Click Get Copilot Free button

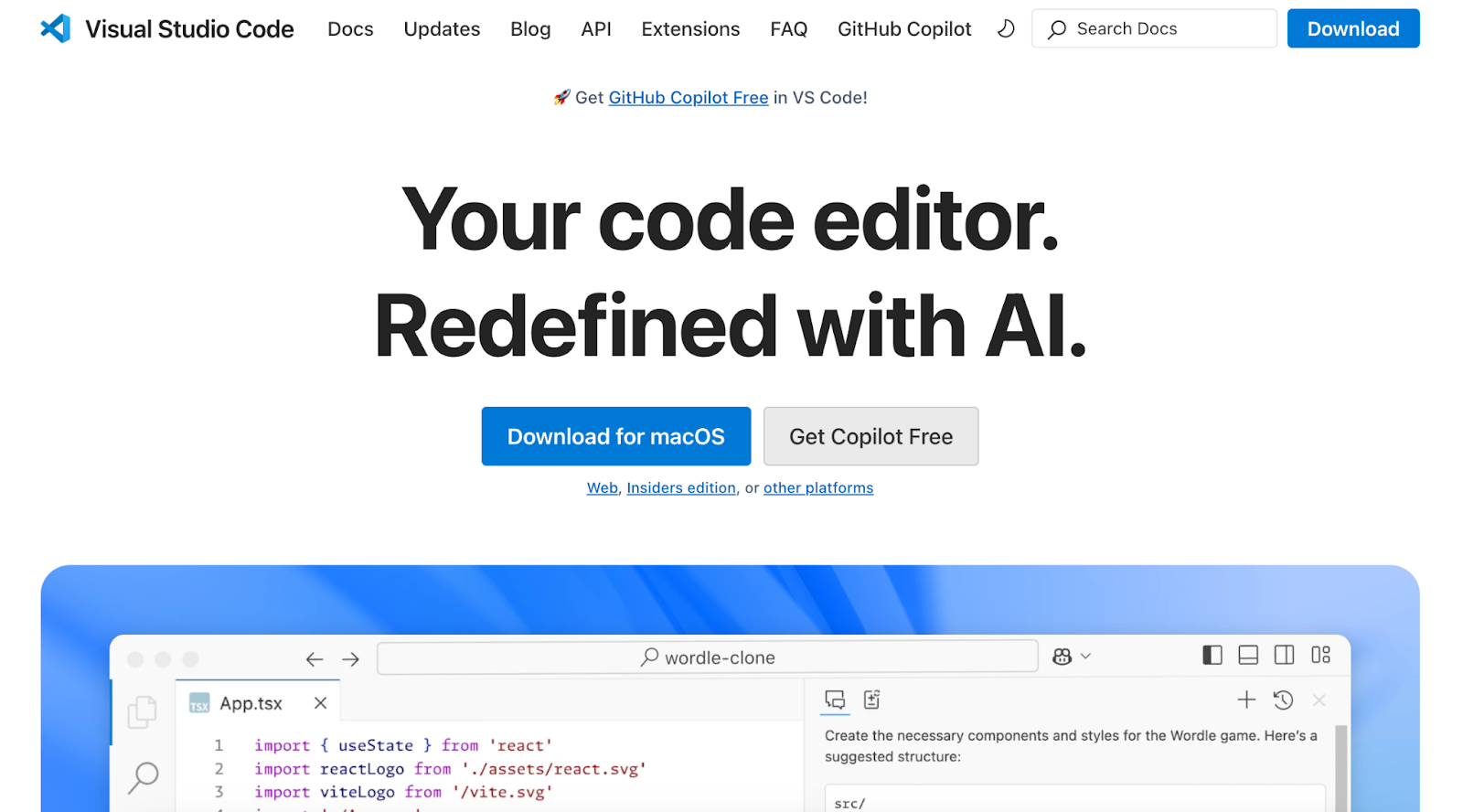click(870, 436)
